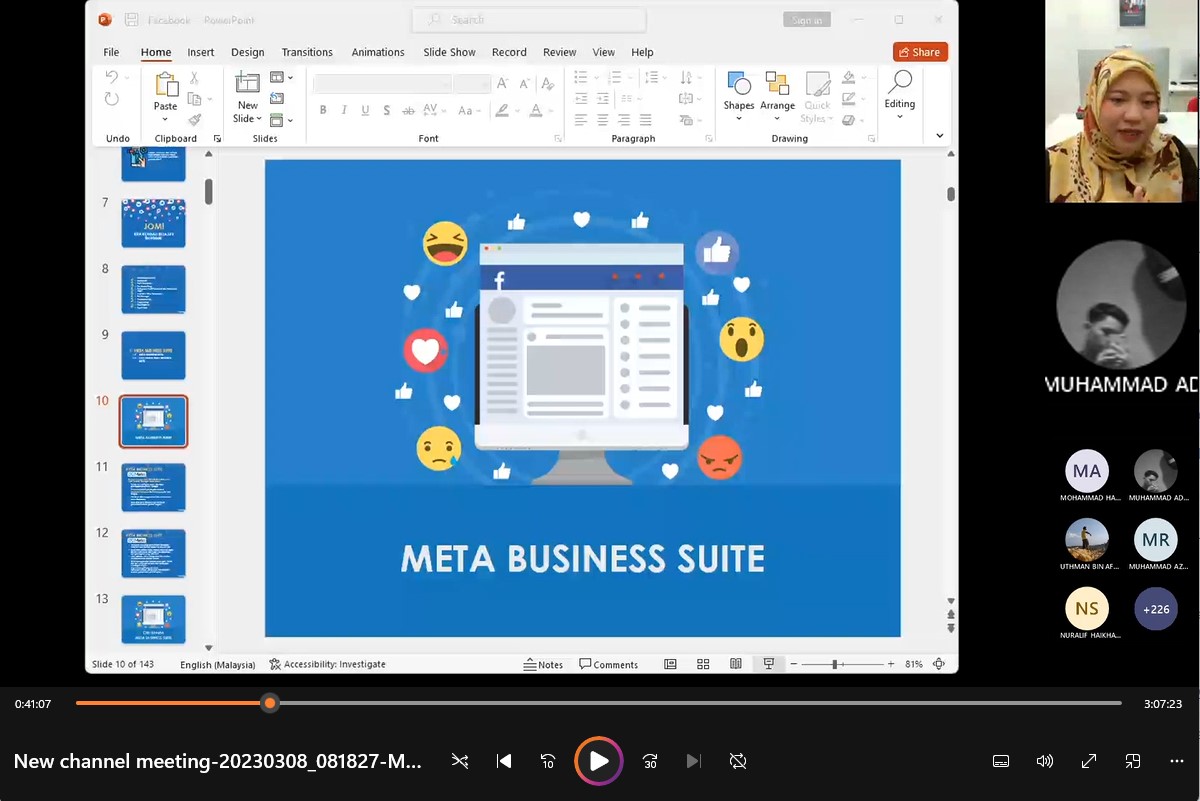
Task: Toggle text Shadow formatting
Action: pos(386,110)
